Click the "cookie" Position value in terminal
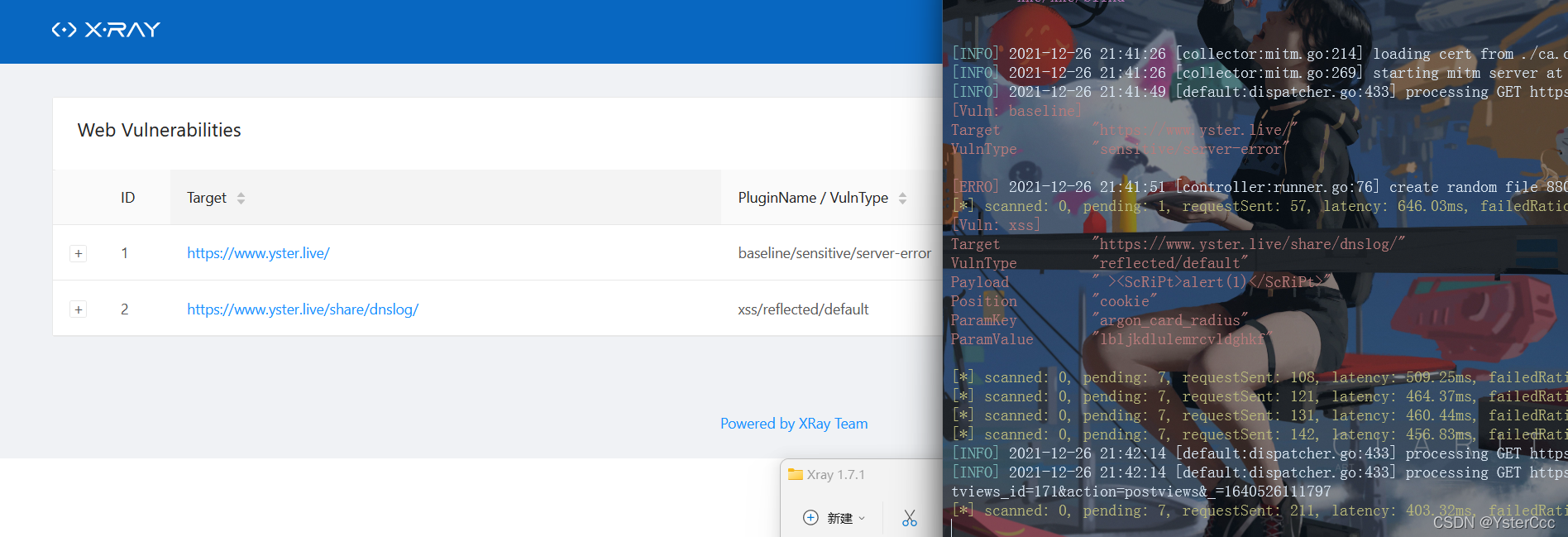This screenshot has height=537, width=1568. coord(1125,301)
